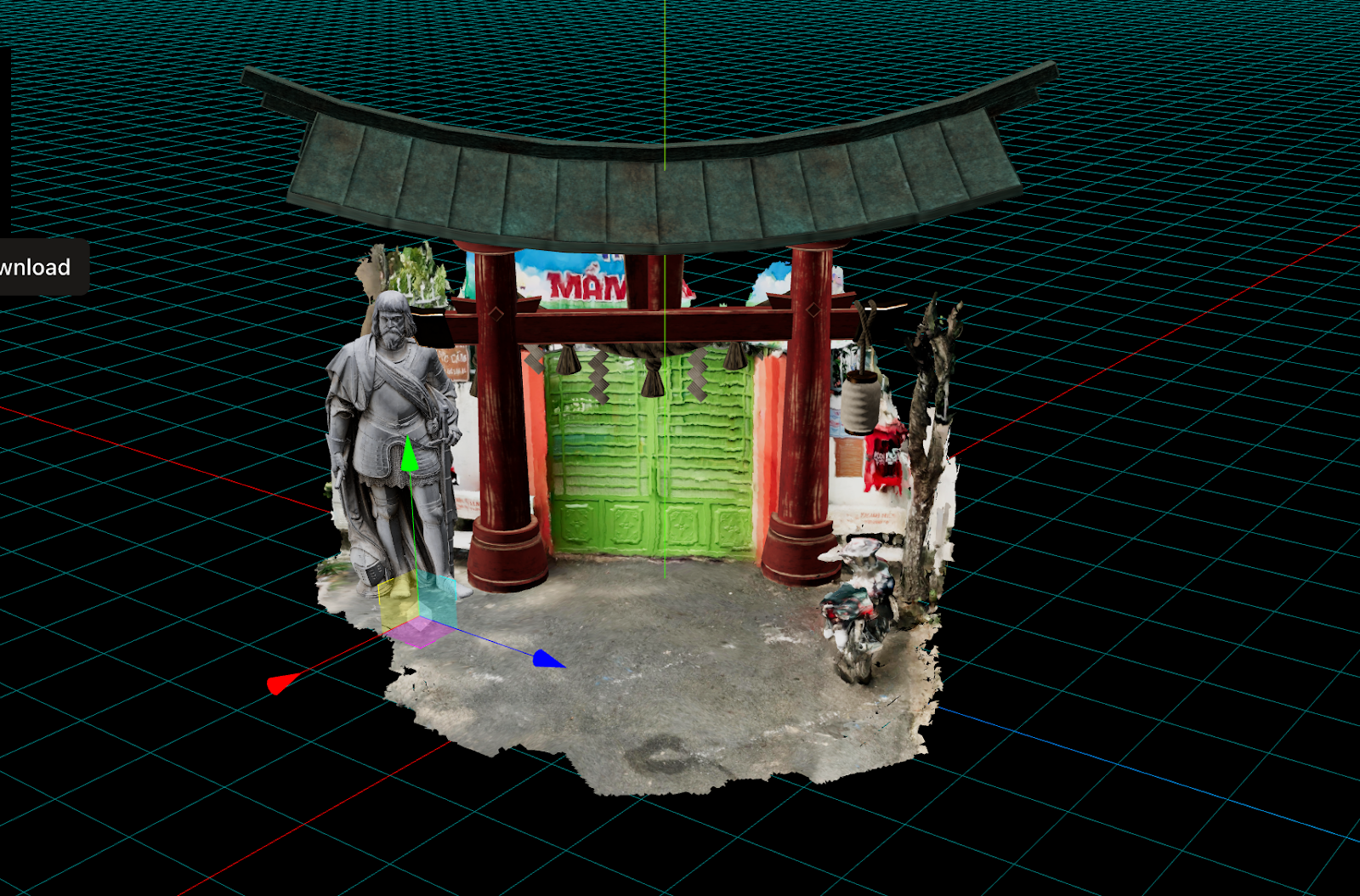The height and width of the screenshot is (896, 1360).
Task: Click the statue's bearded head
Action: coord(393,319)
